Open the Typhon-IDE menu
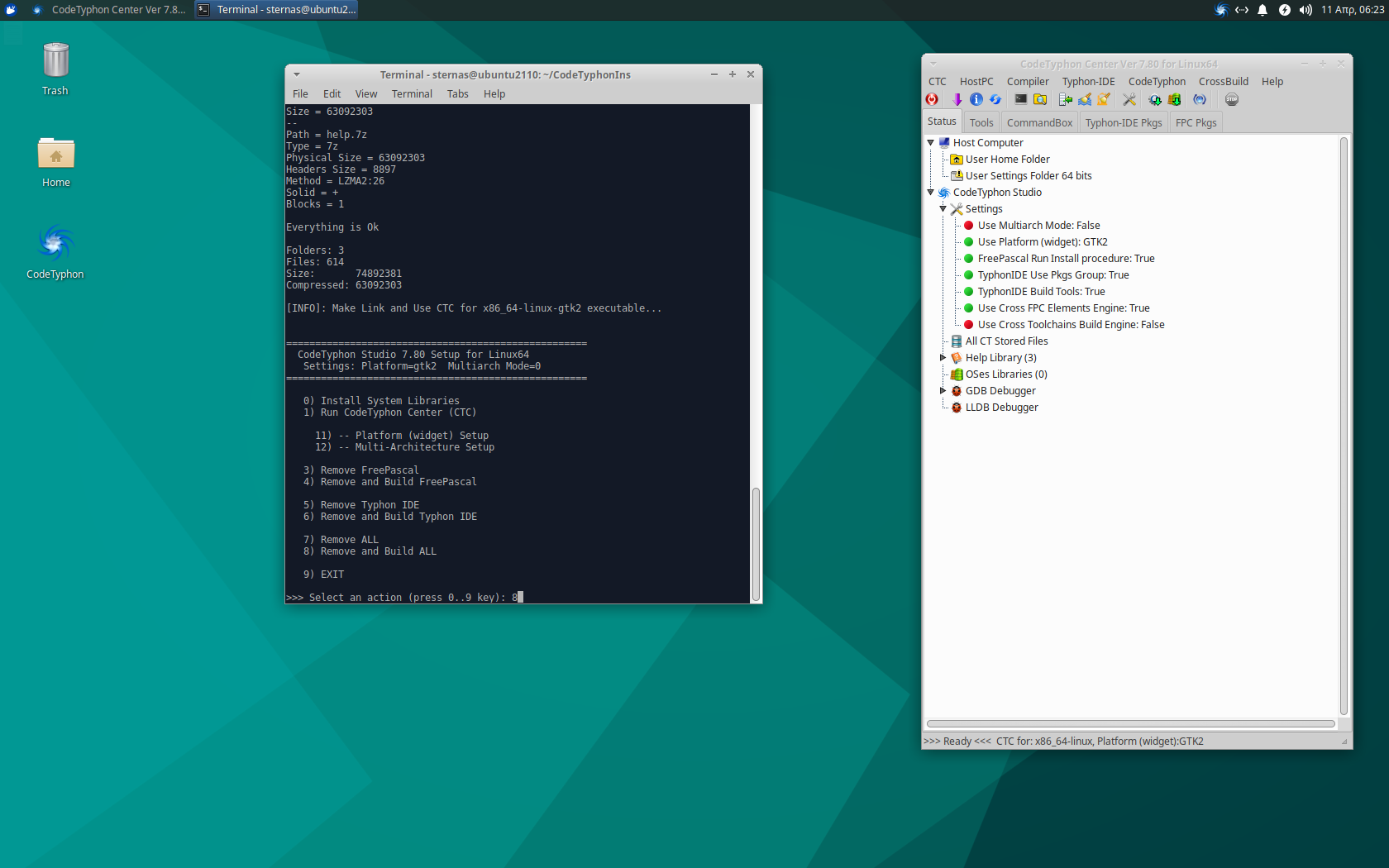Screen dimensions: 1389x868 1088,82
